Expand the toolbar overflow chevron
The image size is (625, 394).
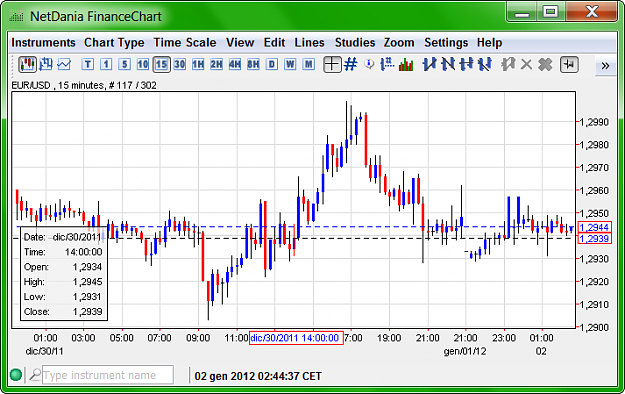click(x=605, y=65)
